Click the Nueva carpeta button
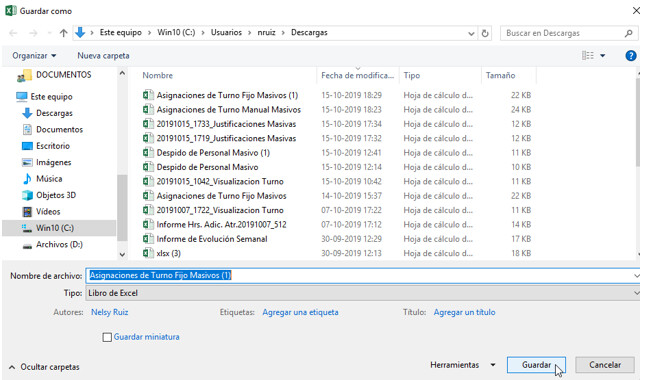Screen dimensions: 645x380 pos(103,56)
